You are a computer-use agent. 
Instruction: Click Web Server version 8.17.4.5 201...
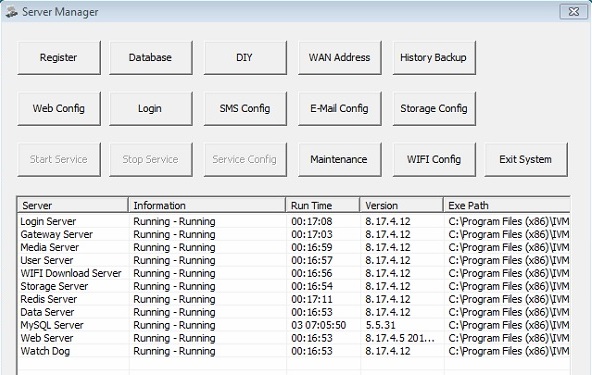(400, 338)
